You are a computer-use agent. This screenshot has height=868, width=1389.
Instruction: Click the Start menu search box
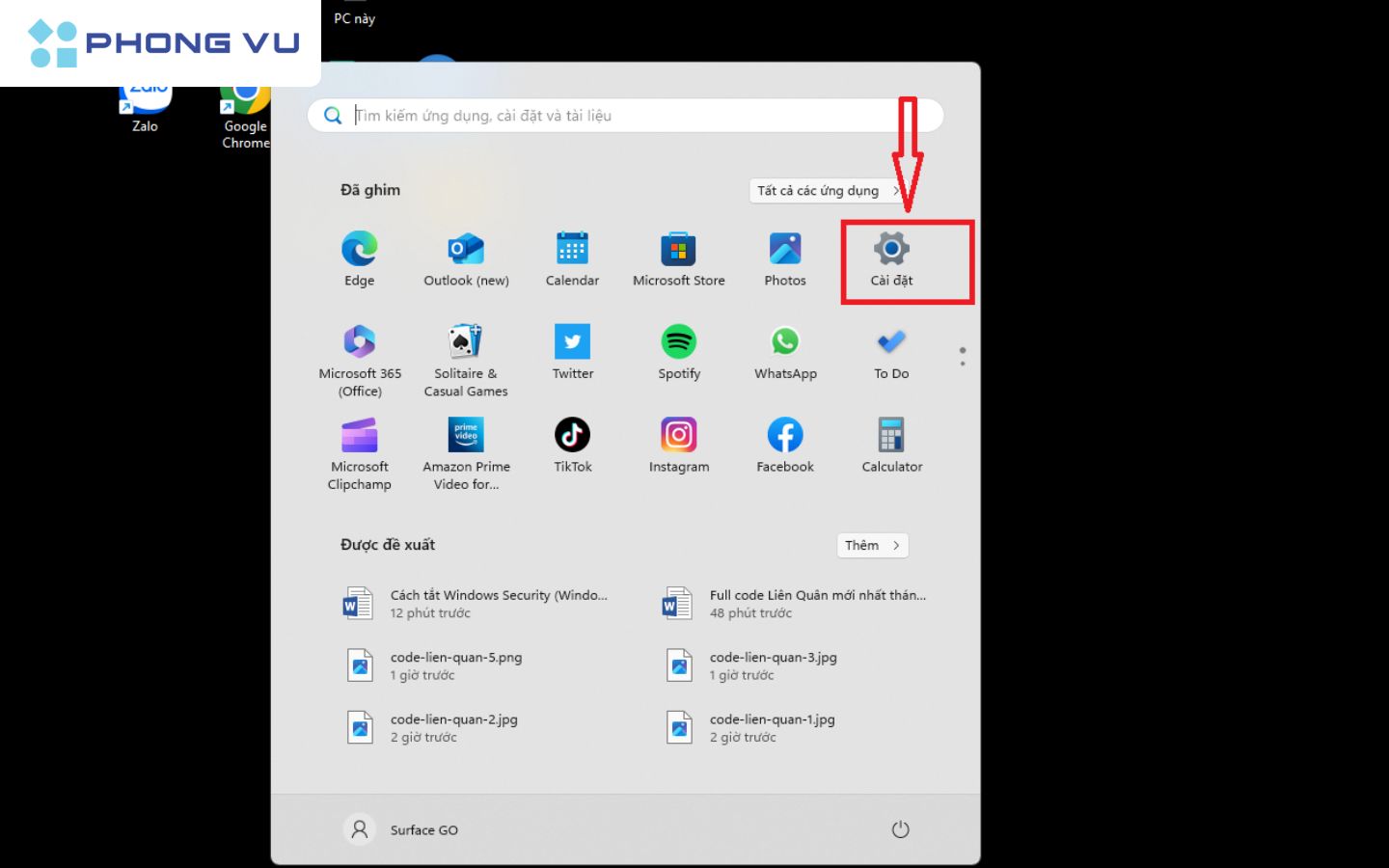click(625, 116)
